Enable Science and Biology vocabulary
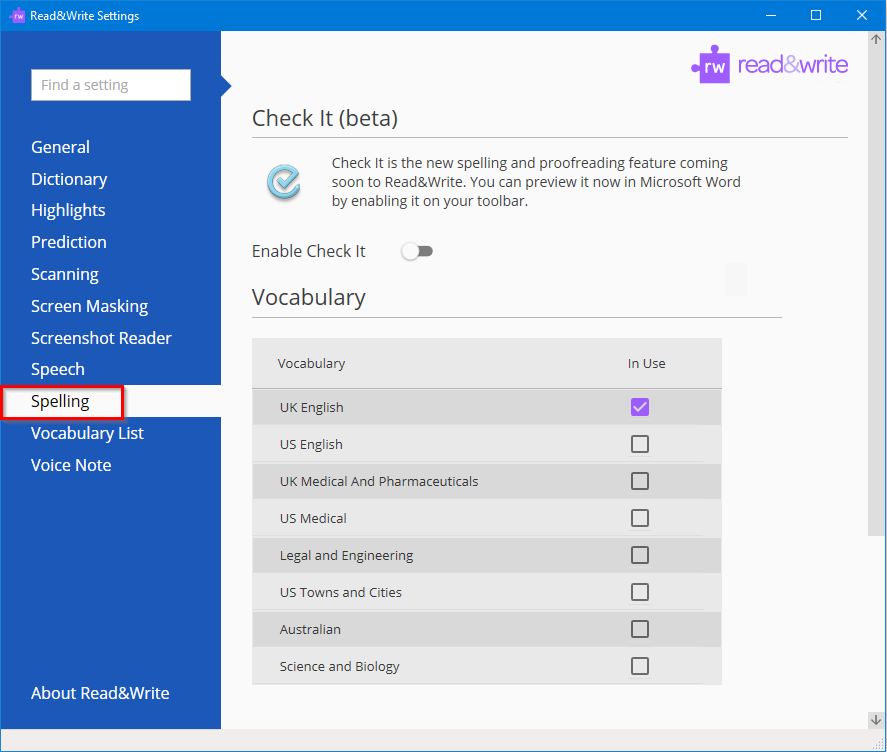Viewport: 887px width, 752px height. 640,666
